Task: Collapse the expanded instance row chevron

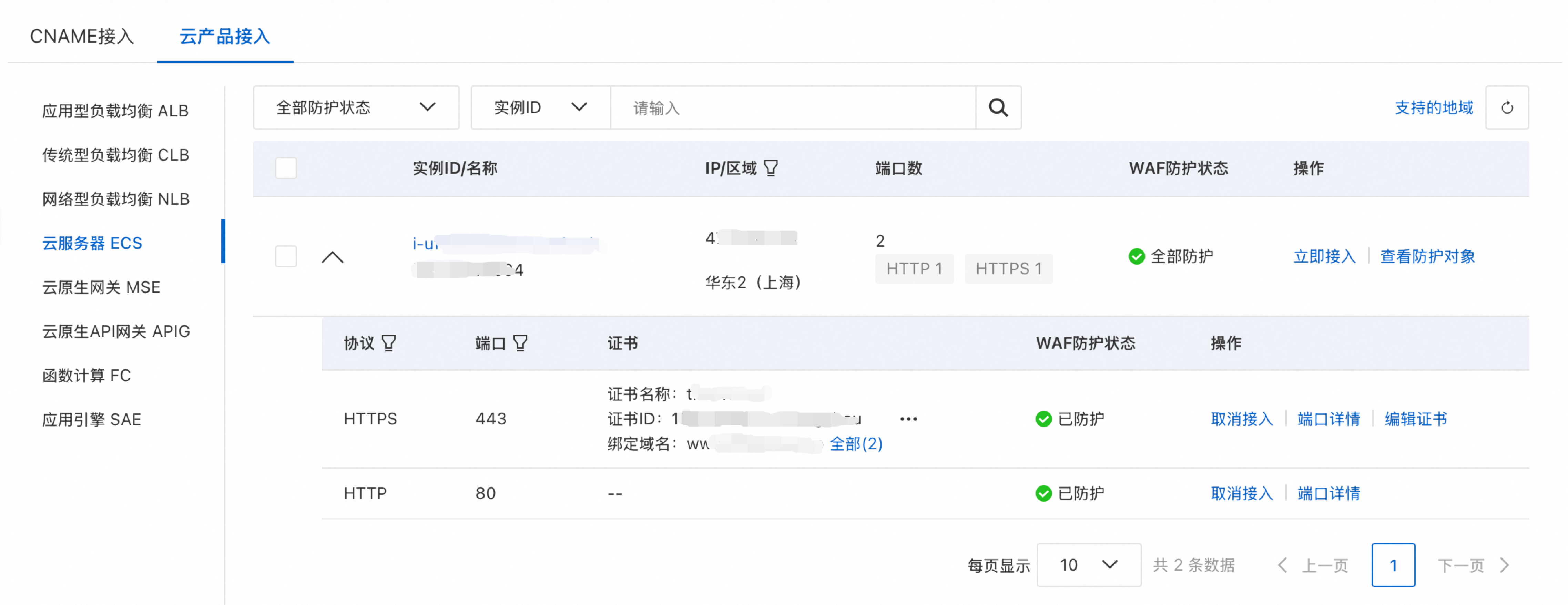Action: (x=332, y=257)
